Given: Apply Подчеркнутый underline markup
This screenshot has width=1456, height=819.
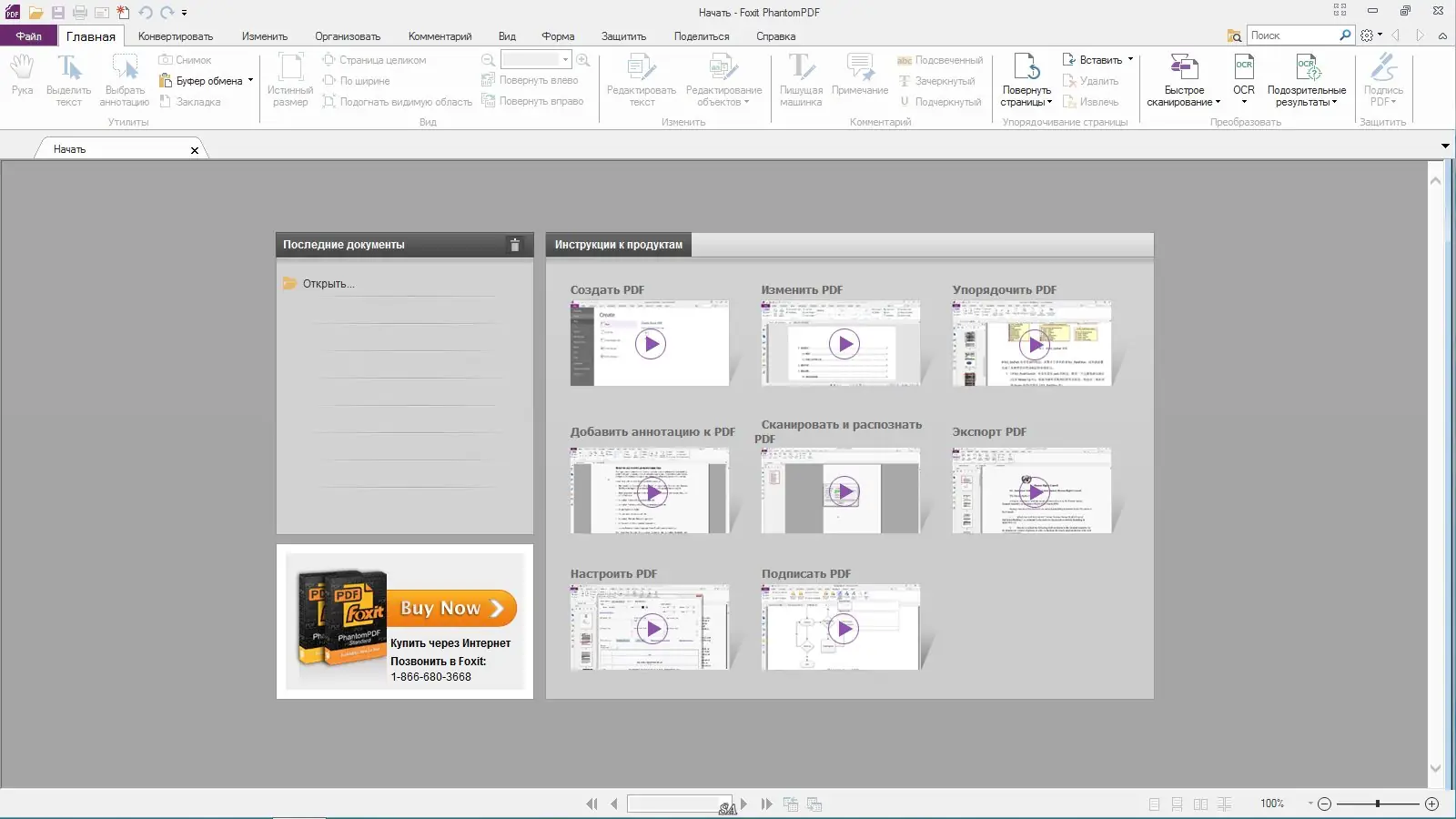Looking at the screenshot, I should (940, 102).
